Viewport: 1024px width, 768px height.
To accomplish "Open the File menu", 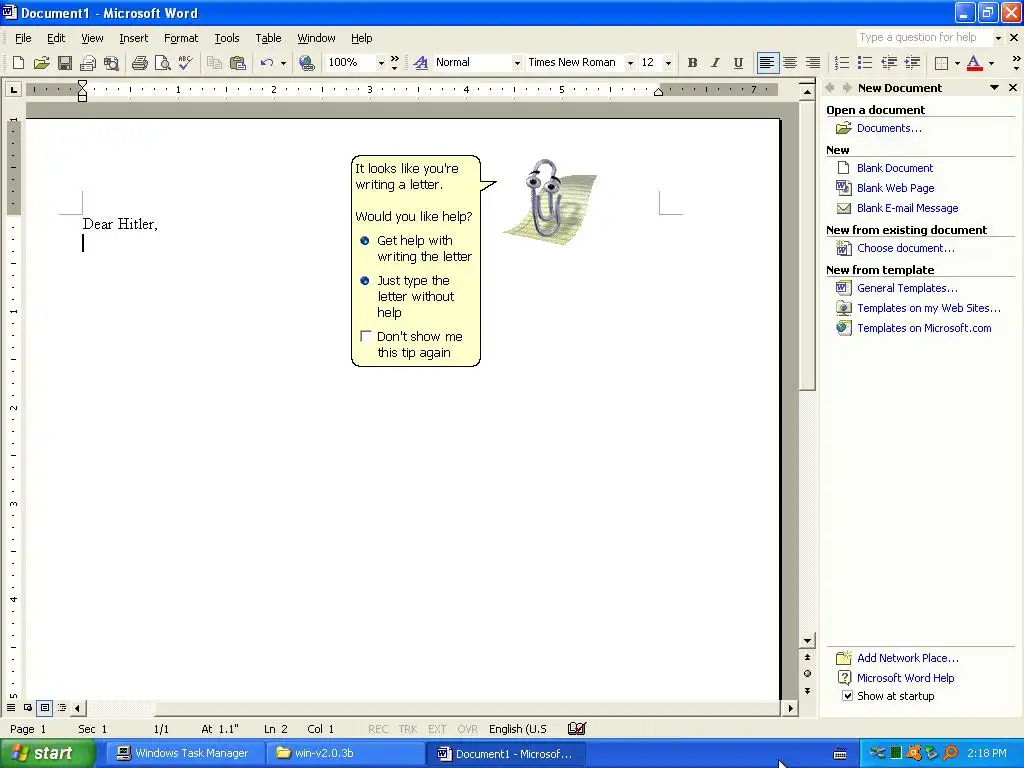I will click(x=23, y=38).
